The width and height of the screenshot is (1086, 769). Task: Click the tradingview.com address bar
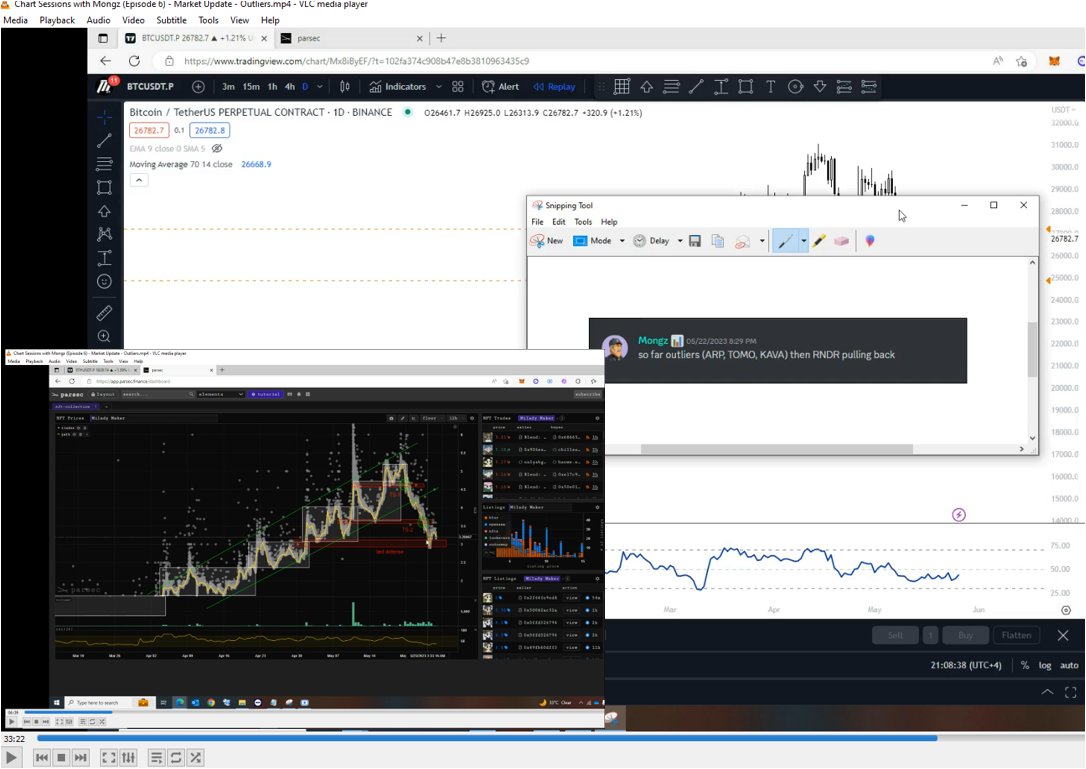coord(356,61)
